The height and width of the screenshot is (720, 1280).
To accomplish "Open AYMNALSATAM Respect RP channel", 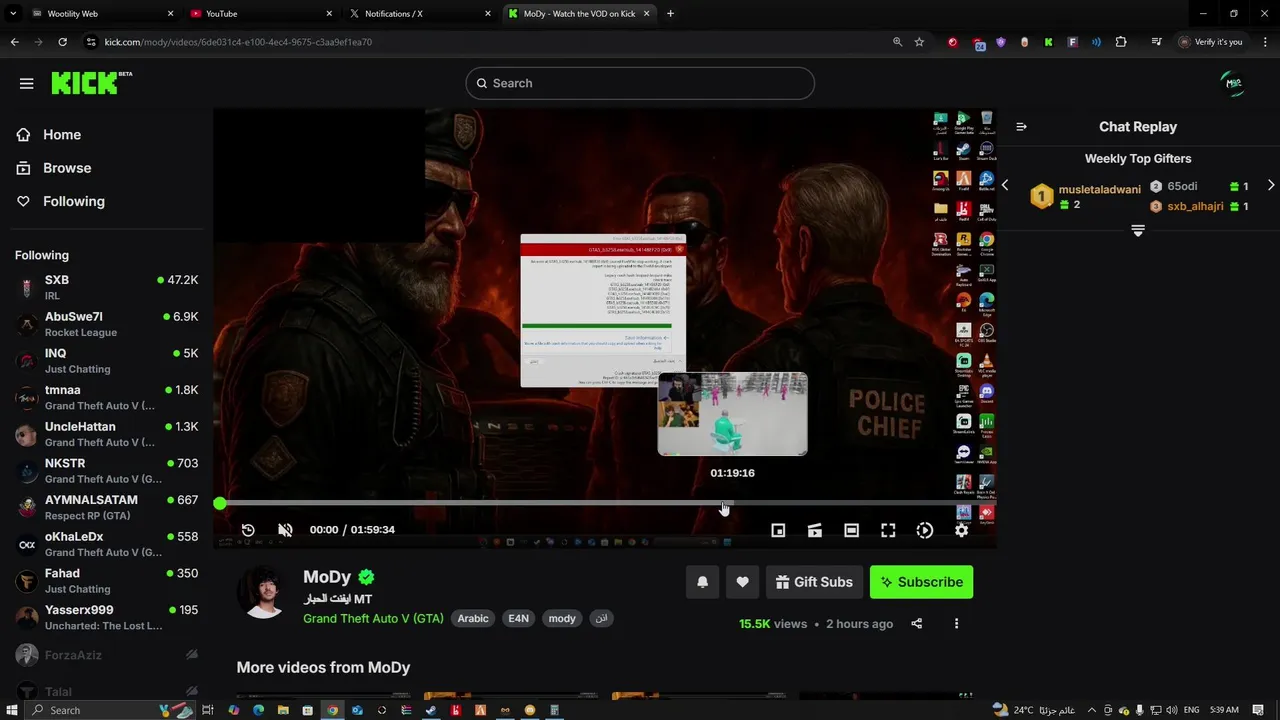I will (x=106, y=507).
